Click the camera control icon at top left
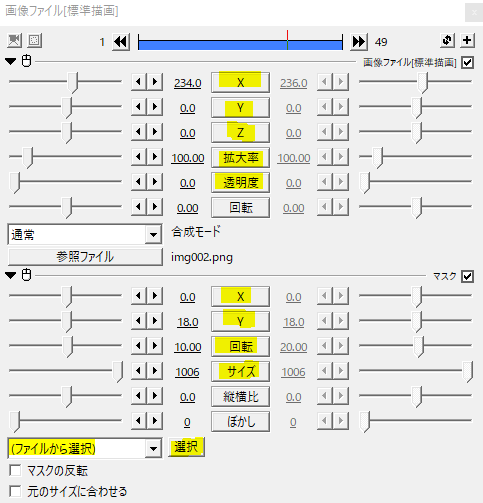Screen dimensions: 483x503 pyautogui.click(x=14, y=41)
